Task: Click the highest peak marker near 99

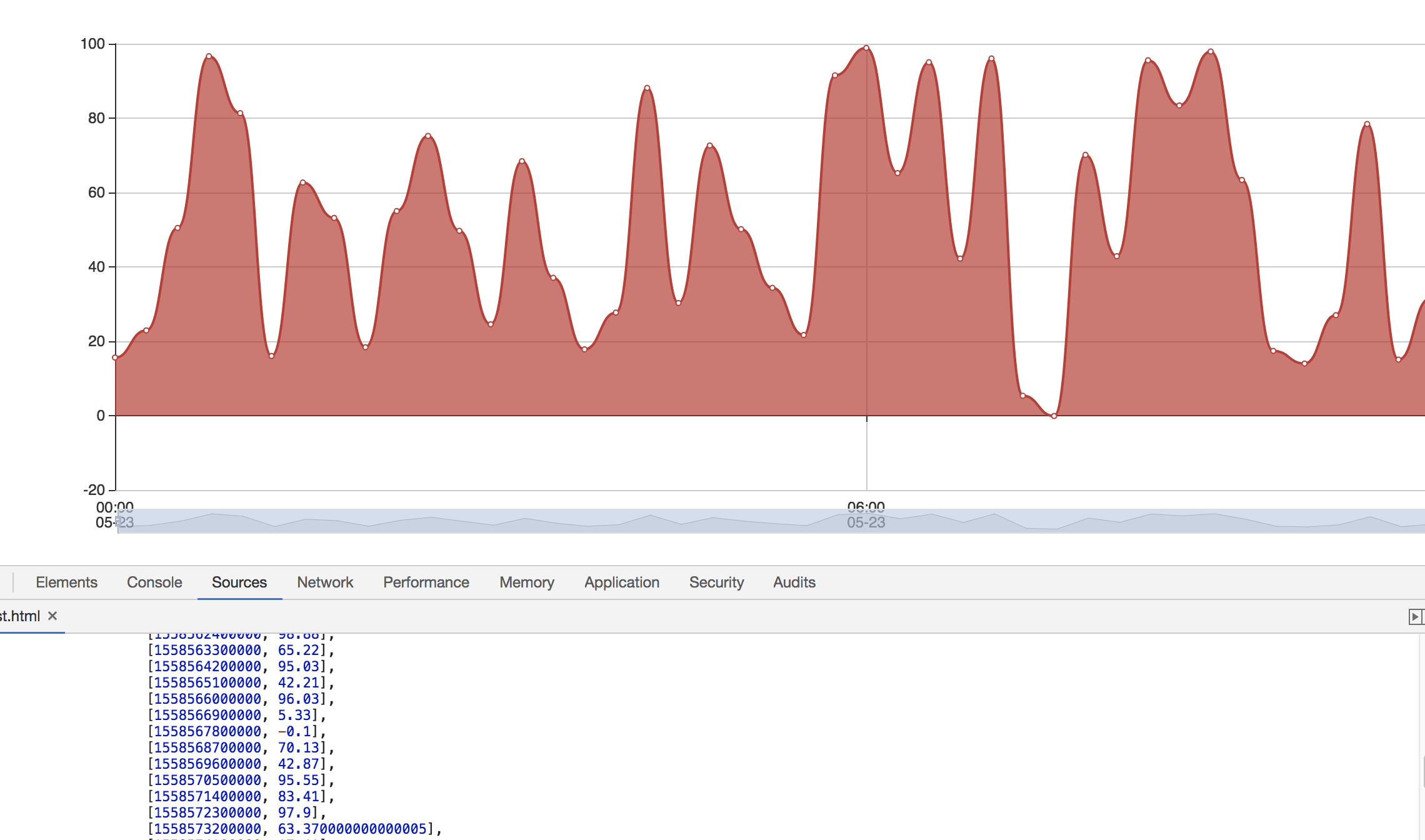Action: click(865, 47)
